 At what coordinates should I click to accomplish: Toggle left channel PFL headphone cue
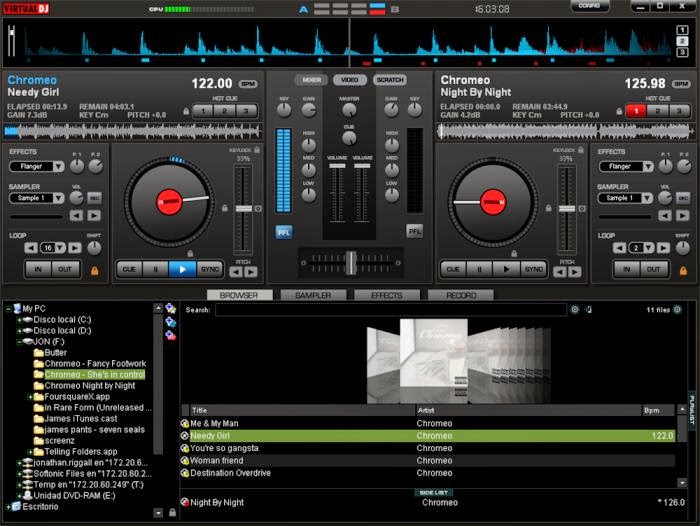(283, 232)
